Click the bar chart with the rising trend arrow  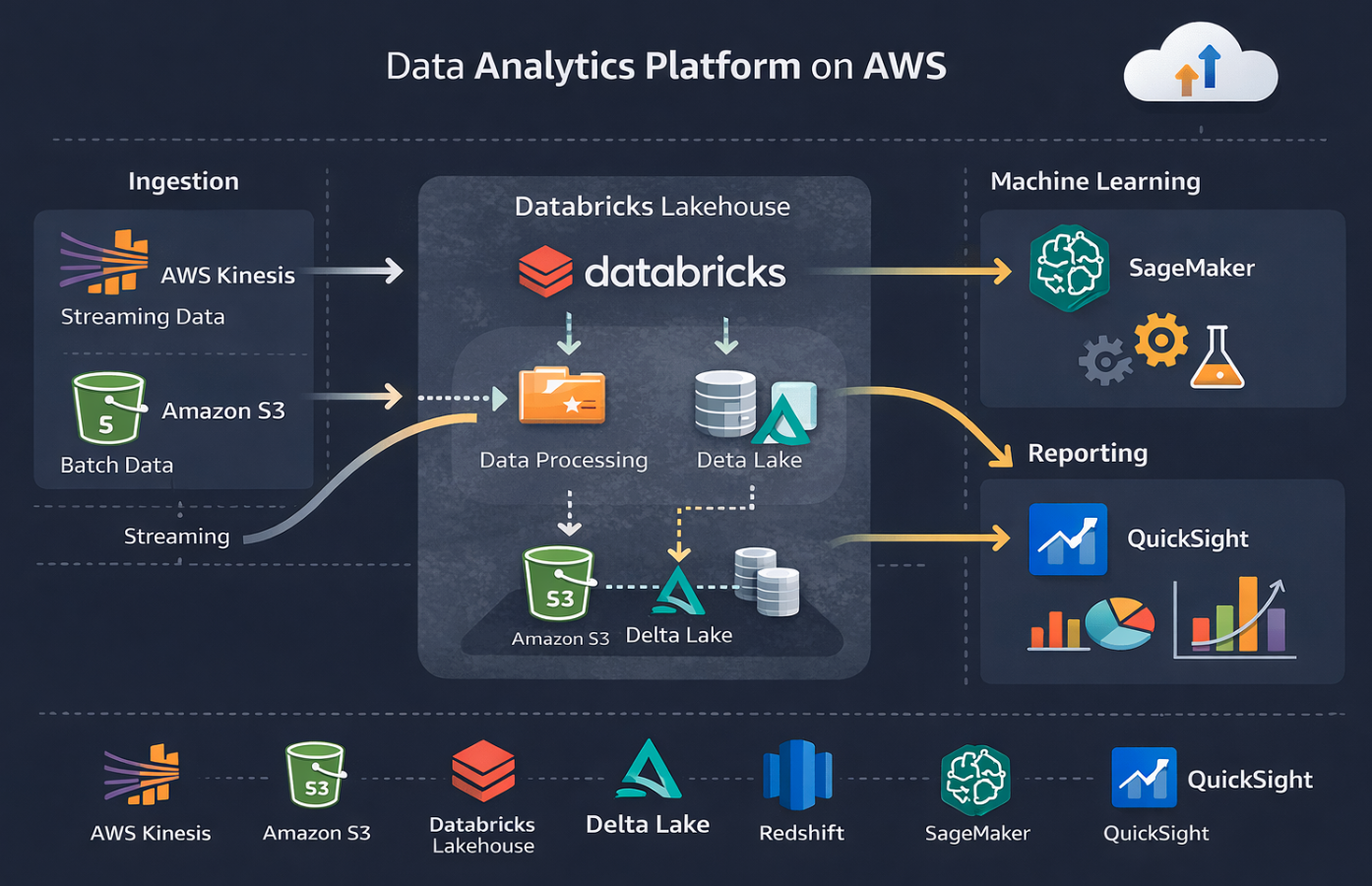point(1234,617)
